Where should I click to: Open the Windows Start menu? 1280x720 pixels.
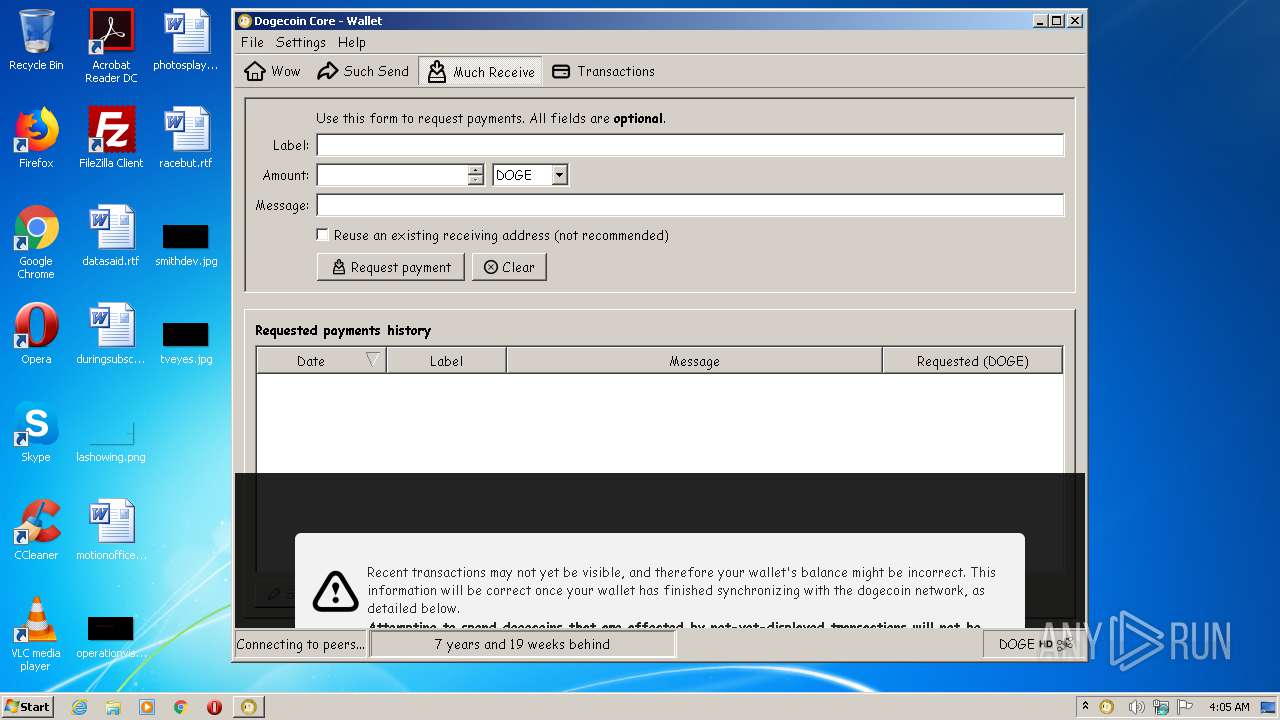point(28,706)
